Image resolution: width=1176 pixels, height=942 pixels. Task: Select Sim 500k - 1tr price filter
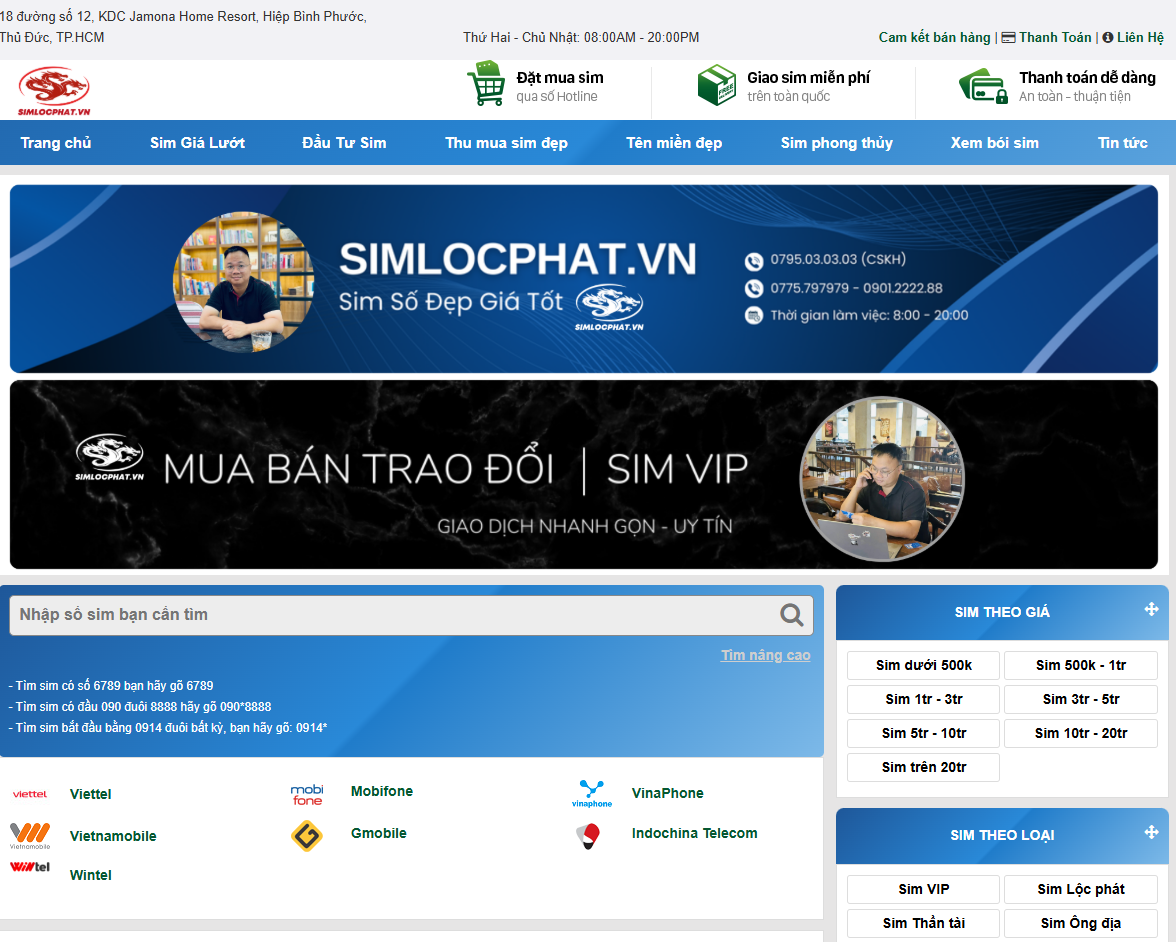[1081, 665]
